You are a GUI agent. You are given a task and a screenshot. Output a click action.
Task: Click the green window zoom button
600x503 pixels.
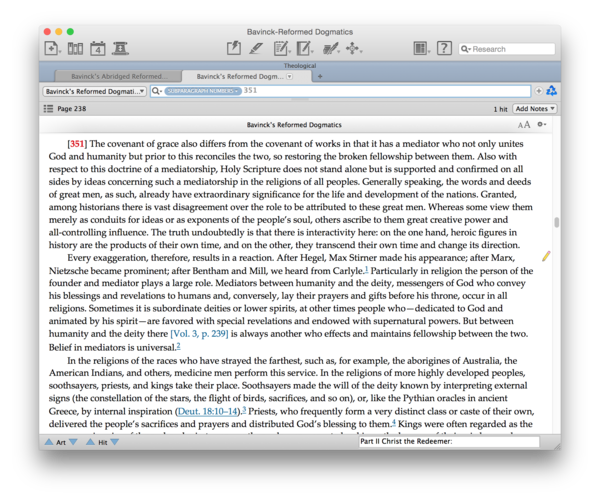[70, 32]
